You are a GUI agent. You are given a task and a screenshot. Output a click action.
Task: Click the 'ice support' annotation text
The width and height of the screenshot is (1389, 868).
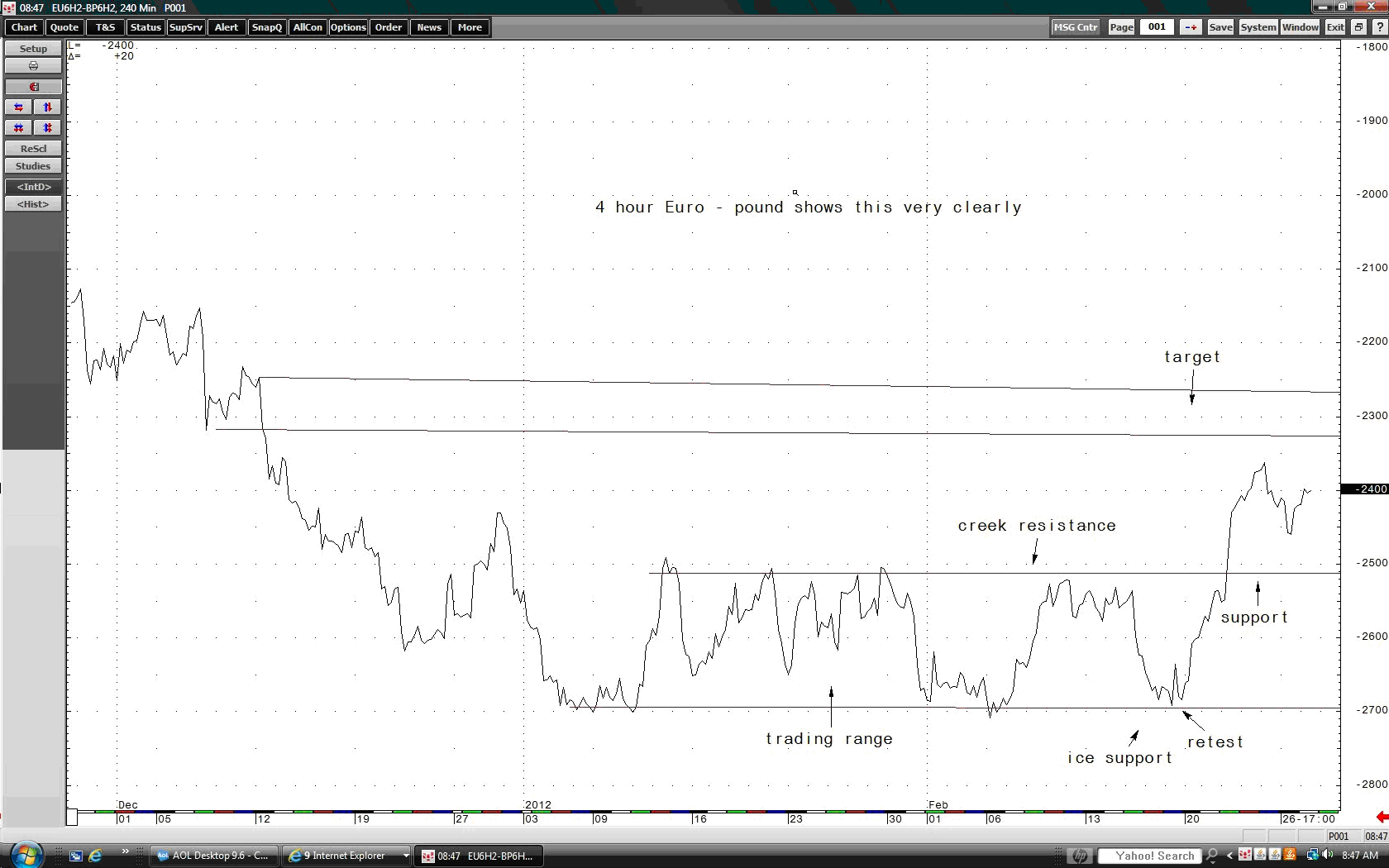(1120, 758)
